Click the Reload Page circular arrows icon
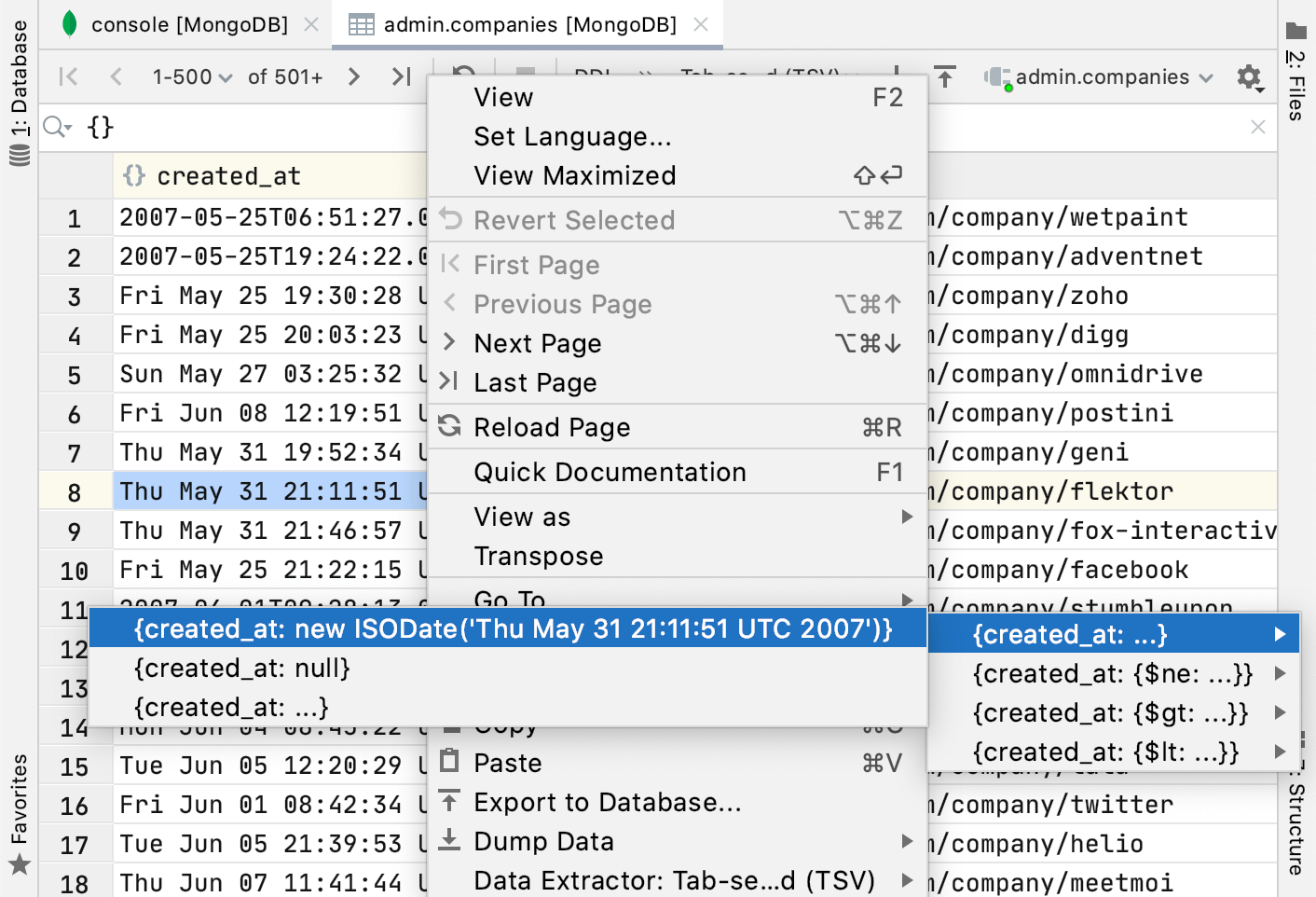Screen dimensions: 1316x897 tap(449, 426)
